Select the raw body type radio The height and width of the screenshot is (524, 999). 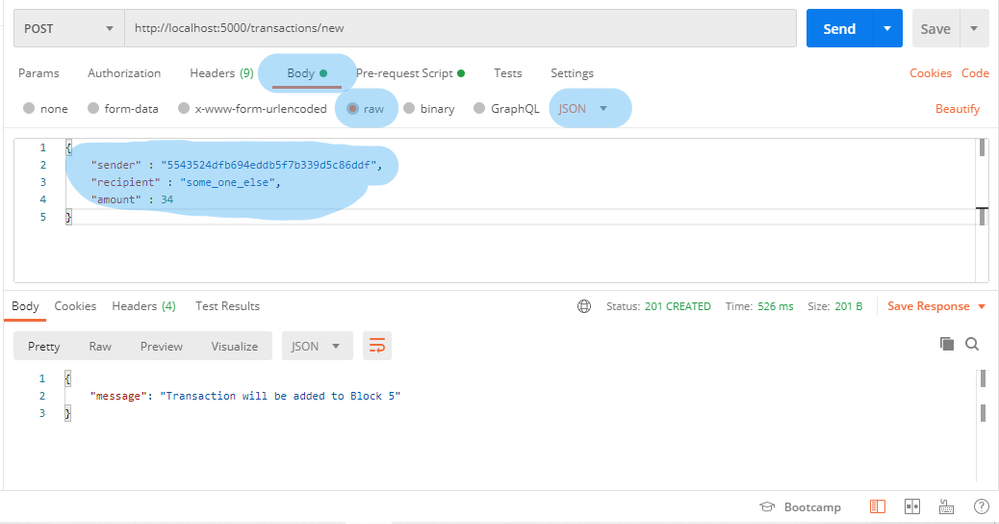pyautogui.click(x=352, y=108)
